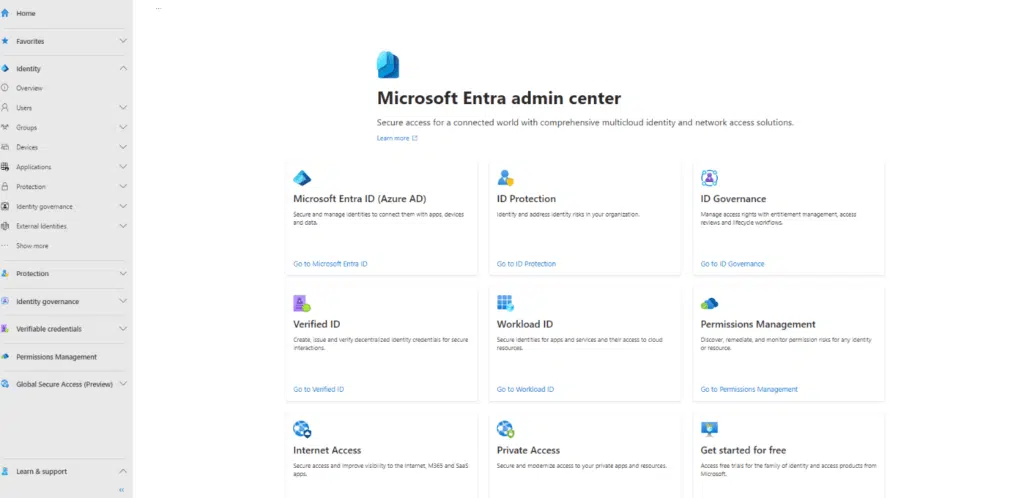Click the Private Access card title
1024x498 pixels.
(x=528, y=450)
